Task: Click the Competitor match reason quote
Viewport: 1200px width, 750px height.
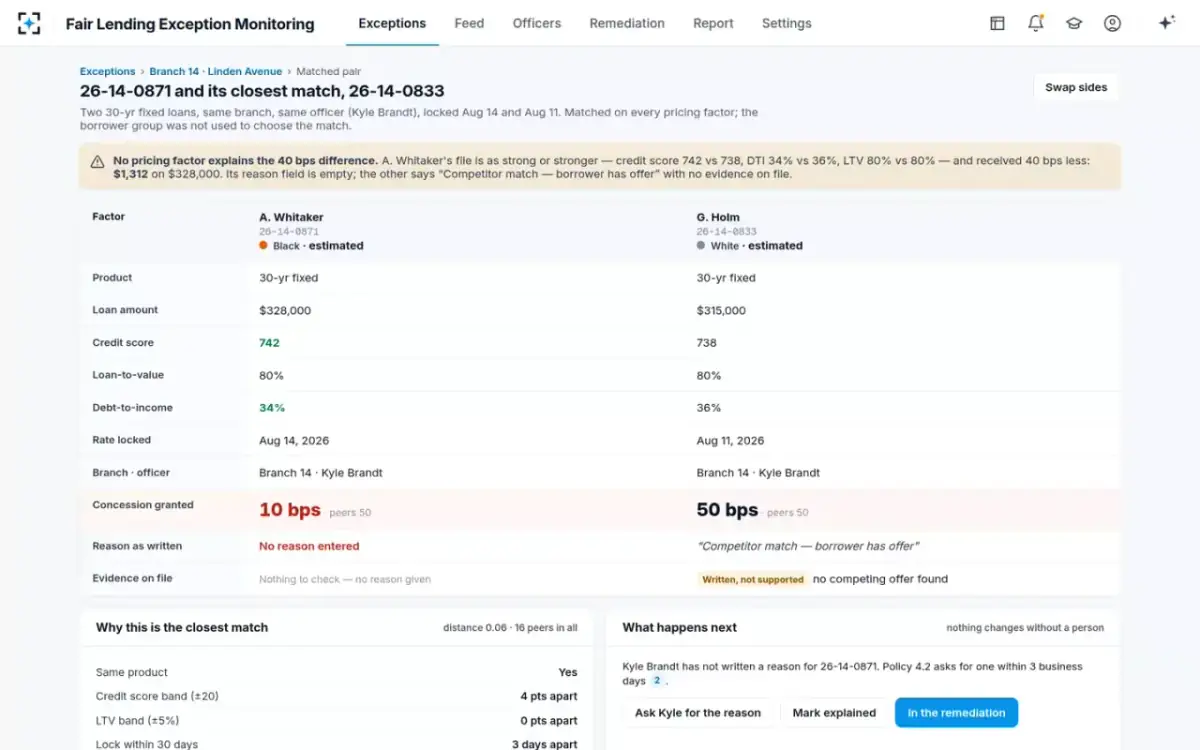Action: tap(808, 546)
